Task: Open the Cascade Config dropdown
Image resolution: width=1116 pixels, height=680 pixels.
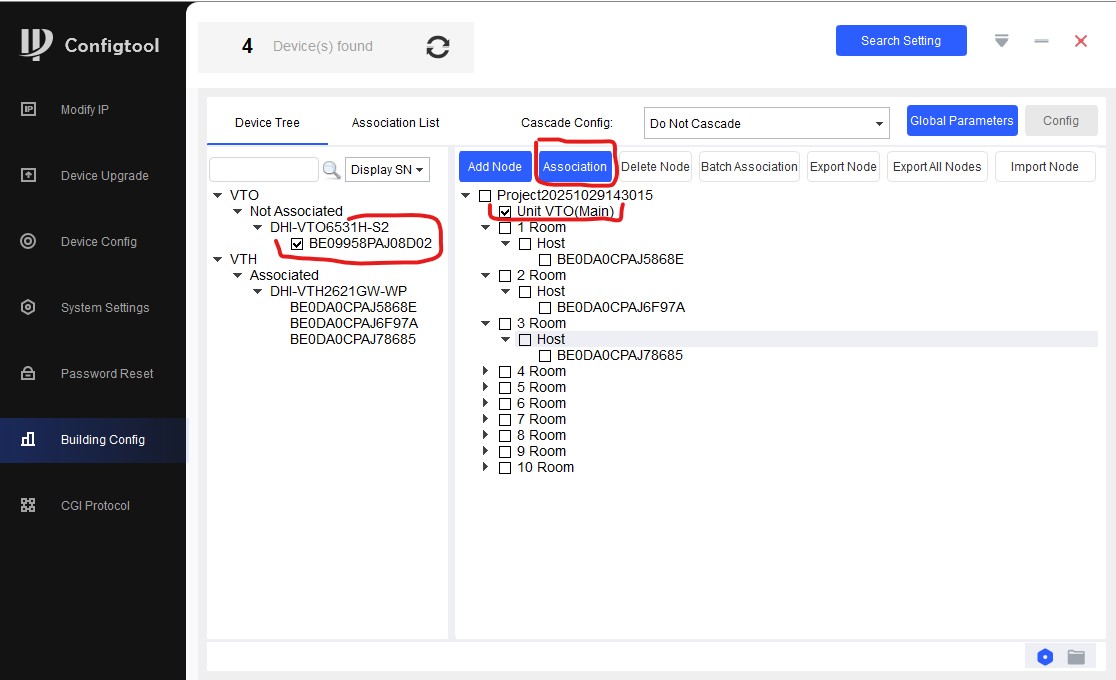Action: pos(766,124)
